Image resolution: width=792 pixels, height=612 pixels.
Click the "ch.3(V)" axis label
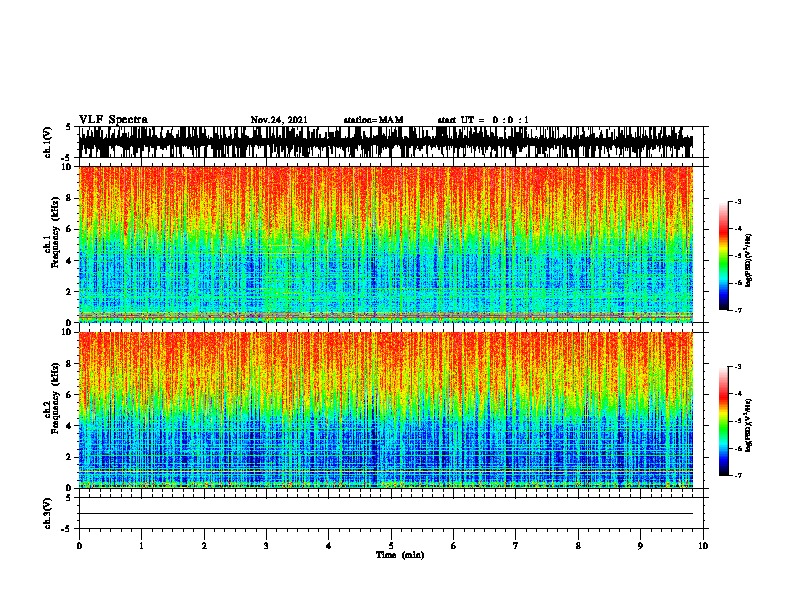coord(48,513)
